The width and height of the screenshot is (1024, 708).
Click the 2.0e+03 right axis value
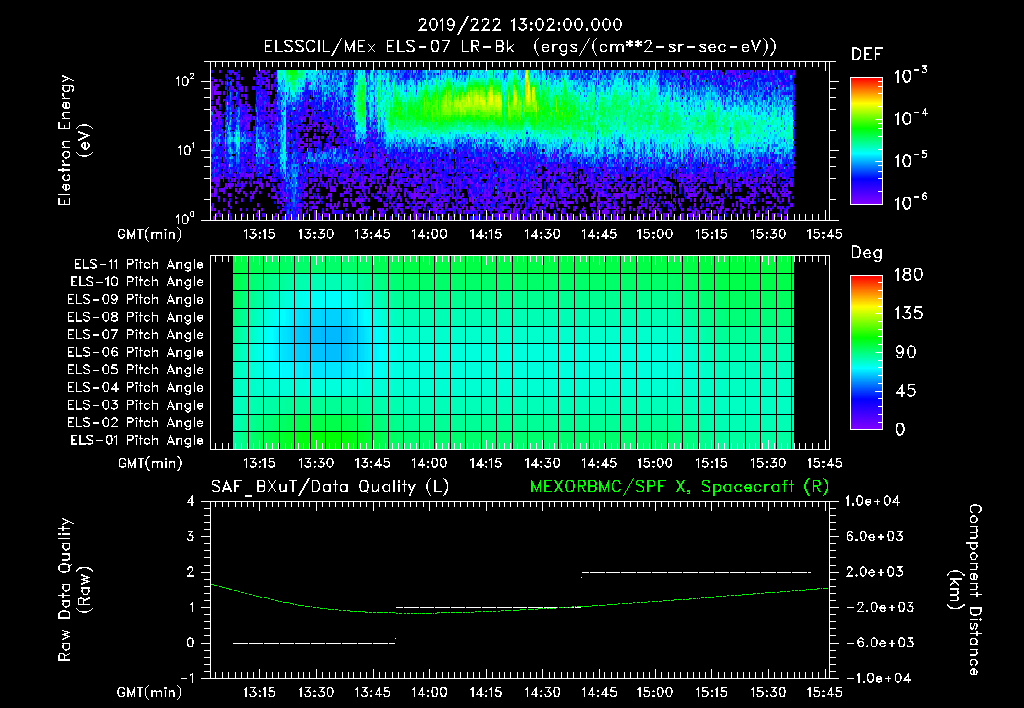[875, 572]
